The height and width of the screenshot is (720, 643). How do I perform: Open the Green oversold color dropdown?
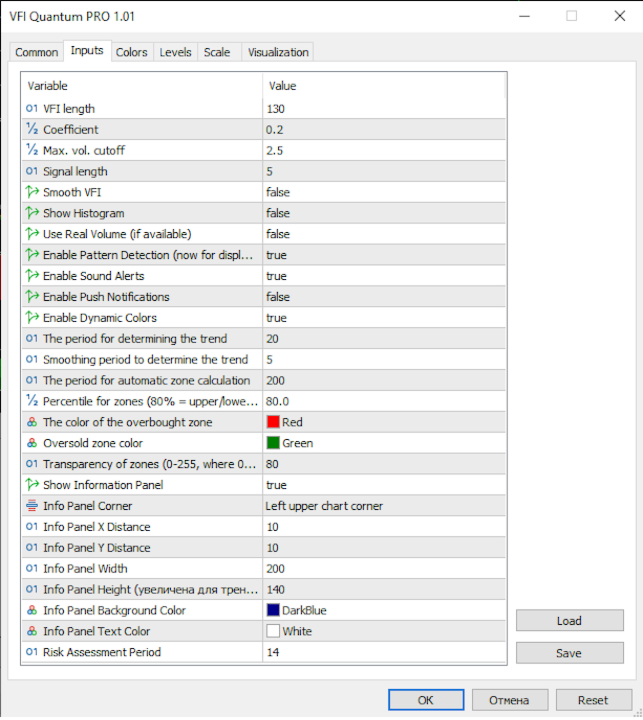pos(384,443)
